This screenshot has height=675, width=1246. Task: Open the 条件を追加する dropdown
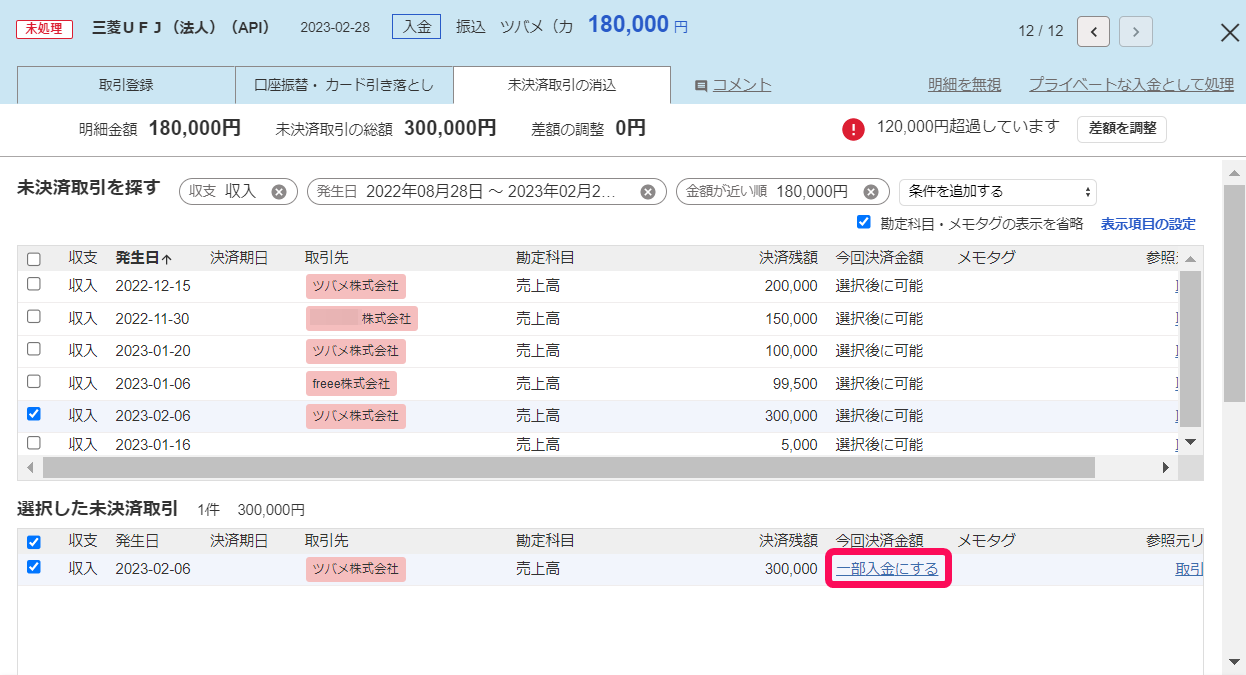[x=998, y=191]
